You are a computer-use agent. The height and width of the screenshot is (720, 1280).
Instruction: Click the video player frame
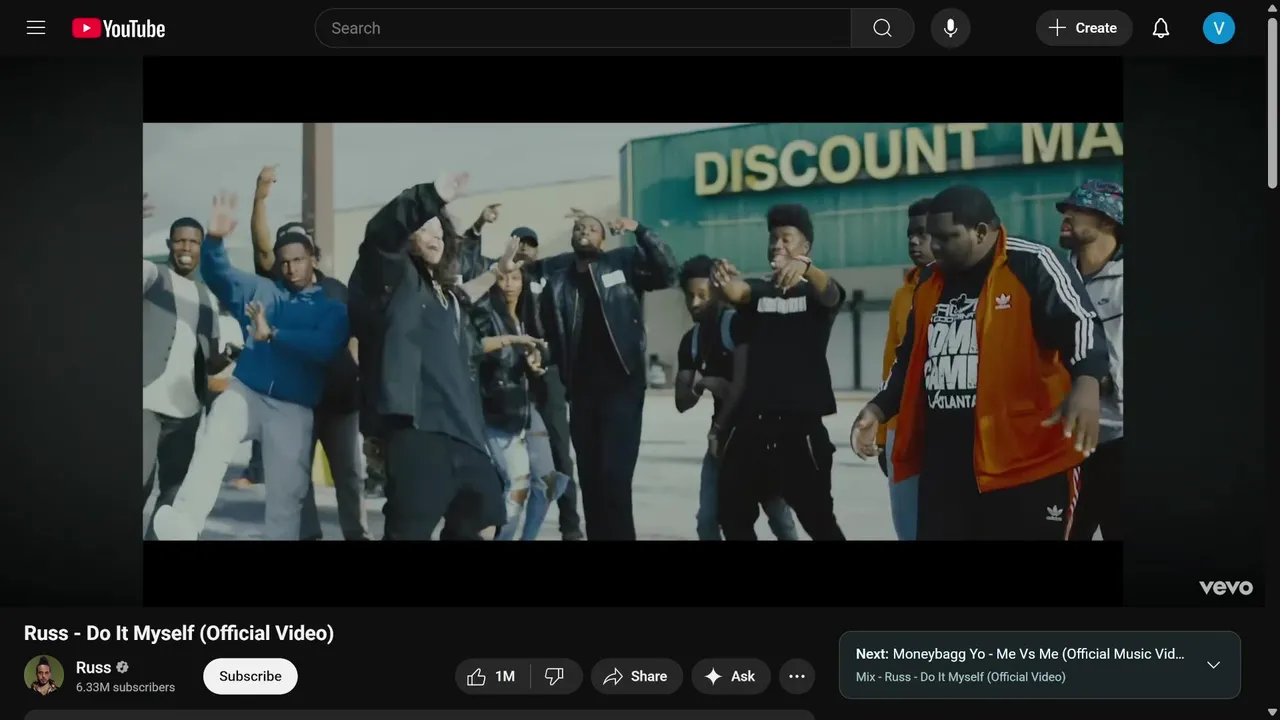coord(633,331)
